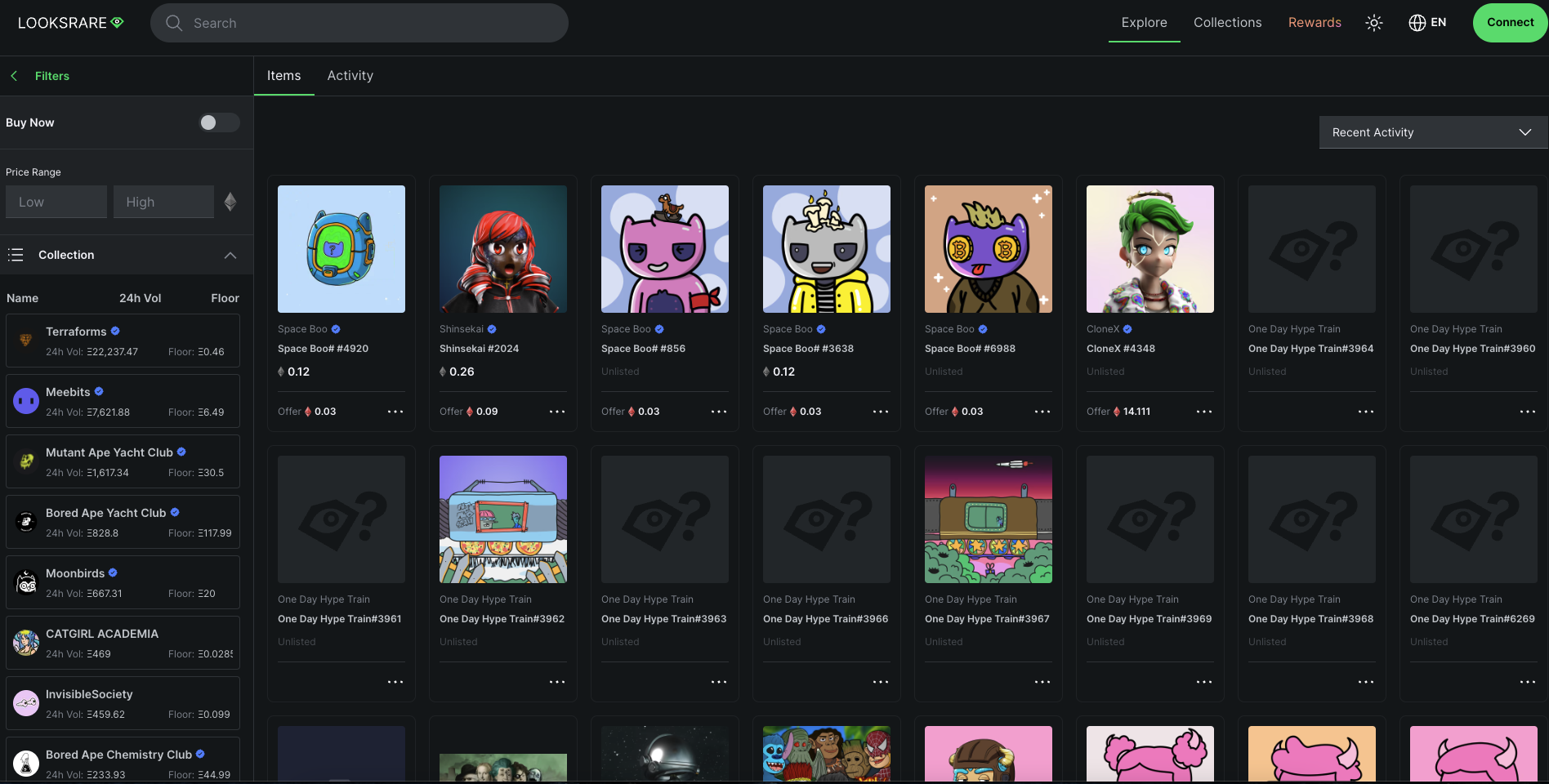1549x784 pixels.
Task: Open the Collections page
Action: 1227,23
